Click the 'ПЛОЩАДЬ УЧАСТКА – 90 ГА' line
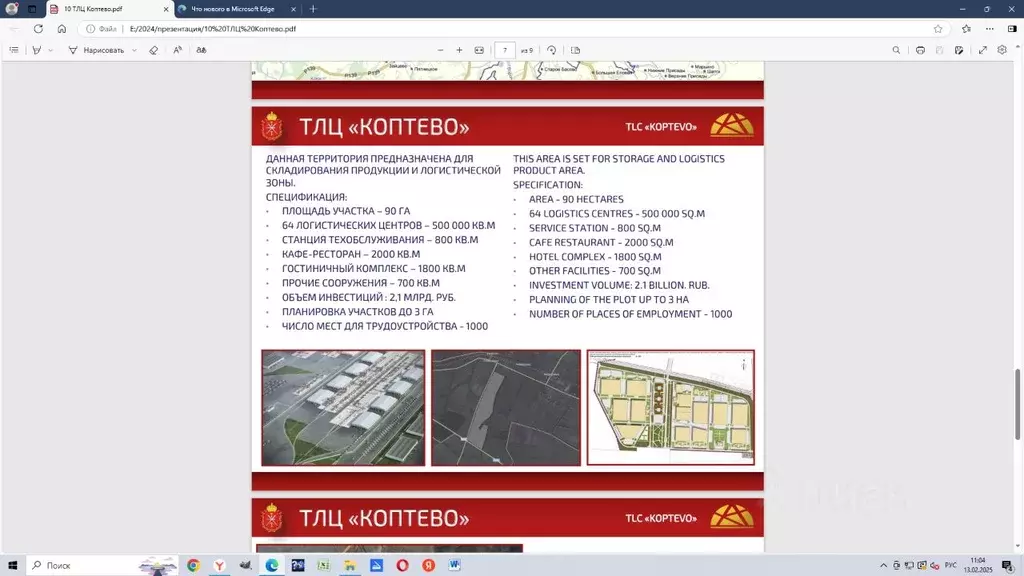The width and height of the screenshot is (1024, 576). (x=345, y=211)
